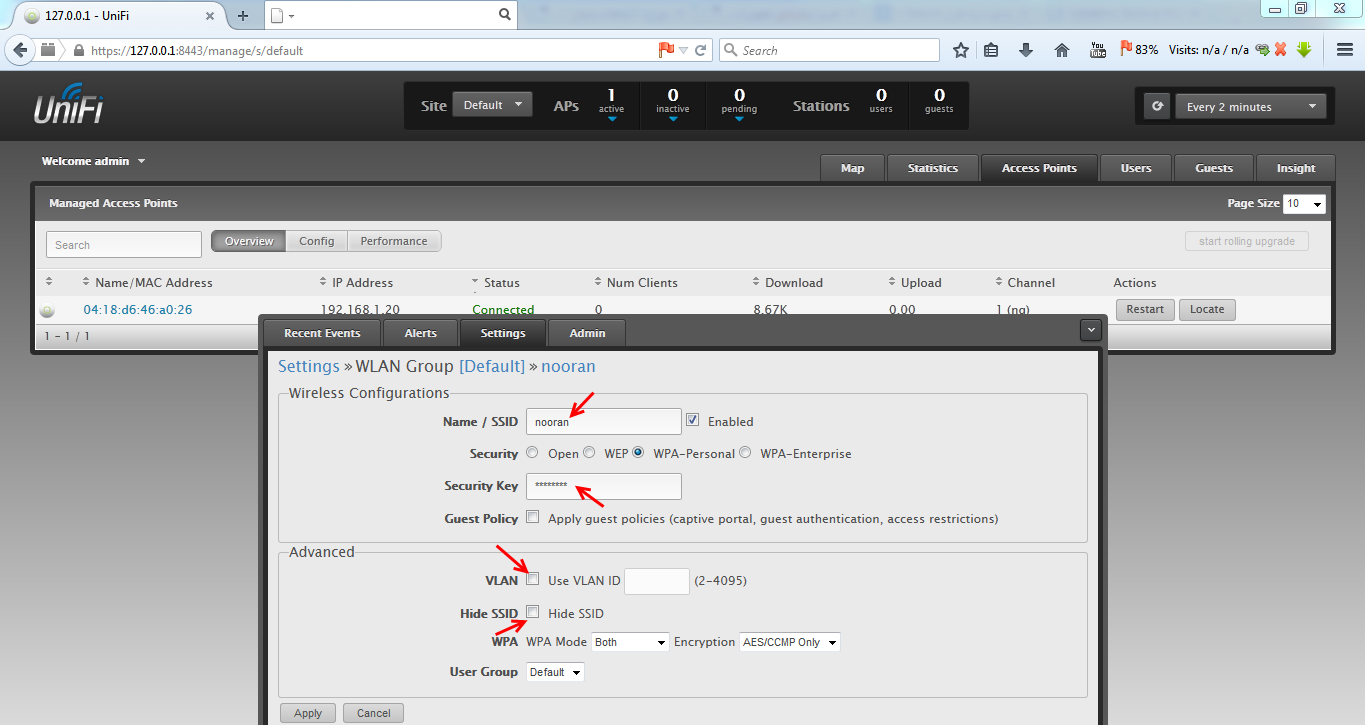Open the User Group dropdown
The height and width of the screenshot is (725, 1365).
pyautogui.click(x=555, y=672)
